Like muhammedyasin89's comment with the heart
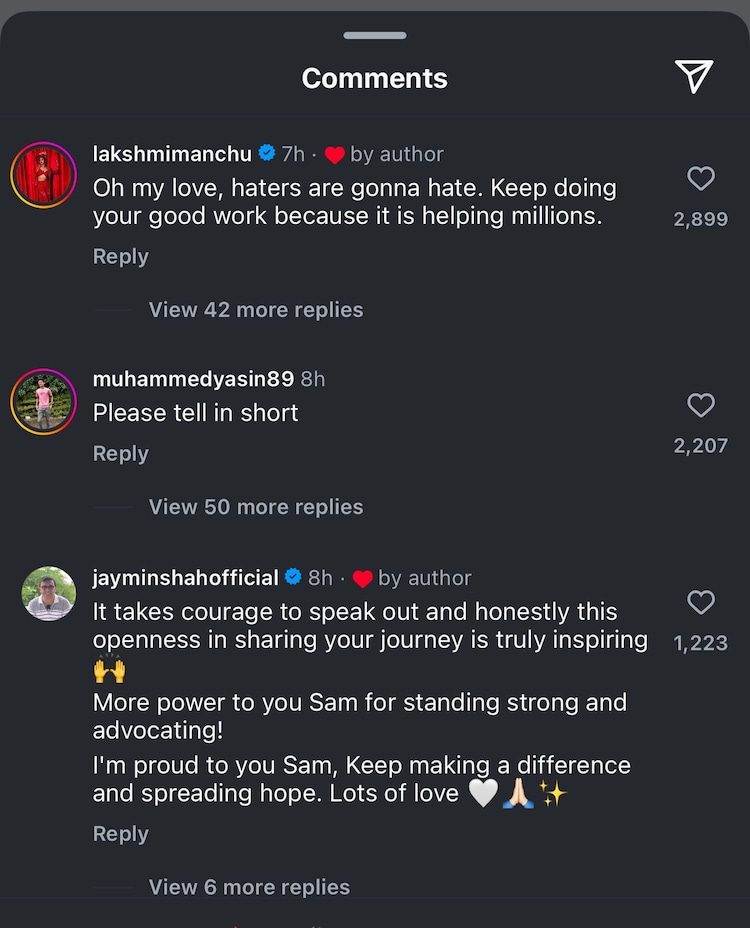Image resolution: width=750 pixels, height=928 pixels. (x=701, y=405)
